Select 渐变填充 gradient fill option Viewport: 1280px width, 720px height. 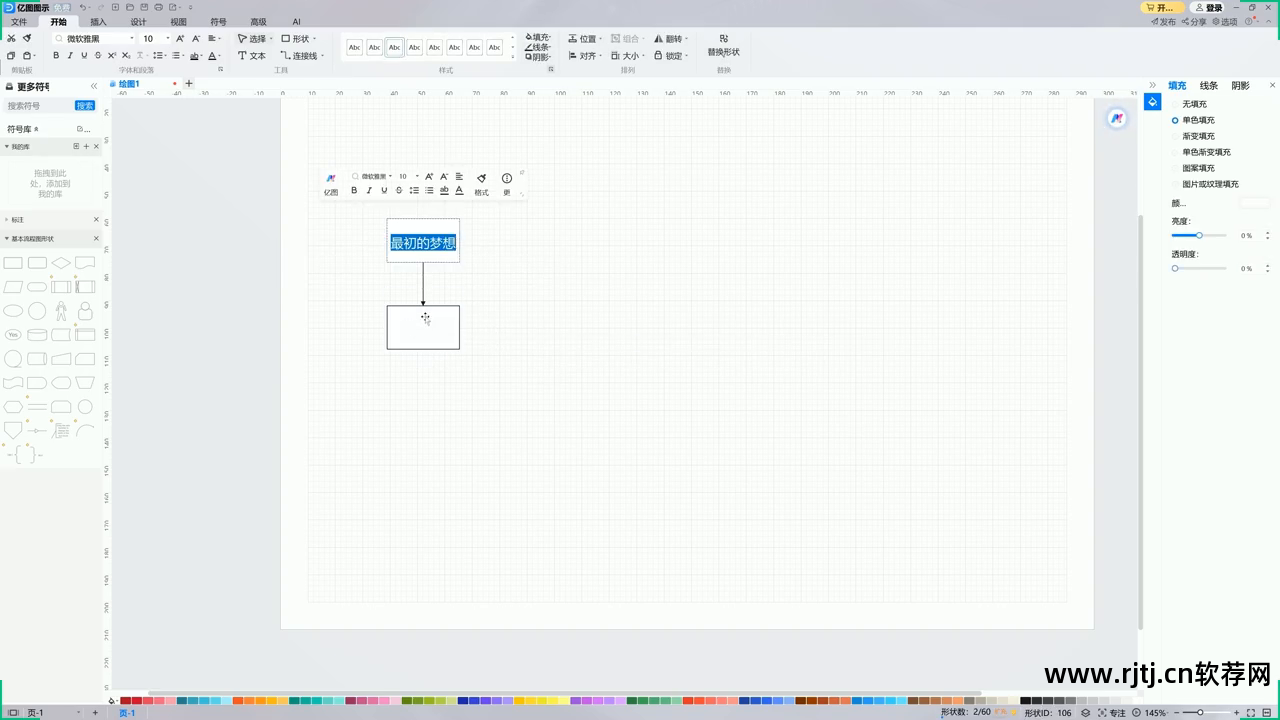(x=1194, y=136)
